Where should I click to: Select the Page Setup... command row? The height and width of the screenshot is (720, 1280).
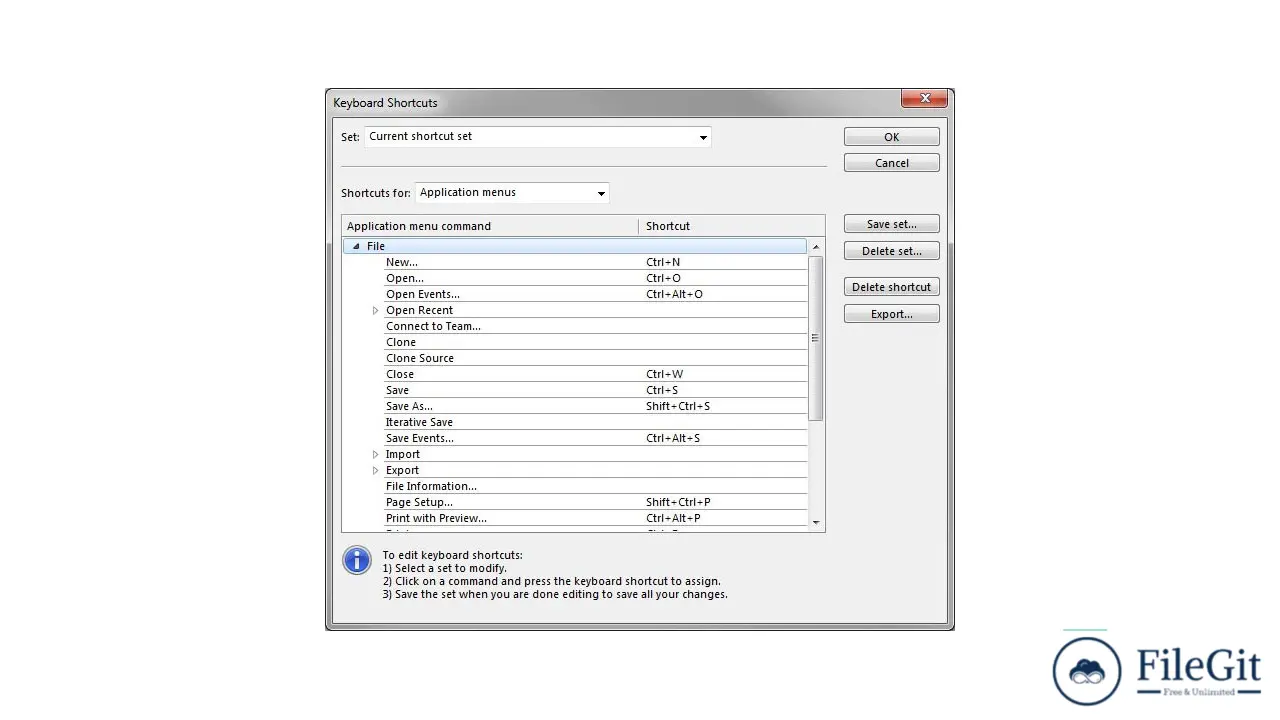595,502
